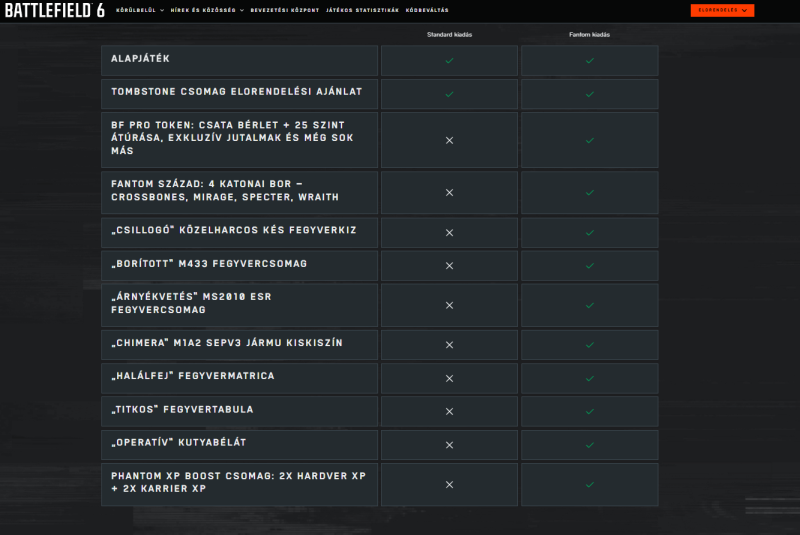Image resolution: width=800 pixels, height=535 pixels.
Task: Click the Halálfej fegyvermatrica label
Action: (193, 376)
